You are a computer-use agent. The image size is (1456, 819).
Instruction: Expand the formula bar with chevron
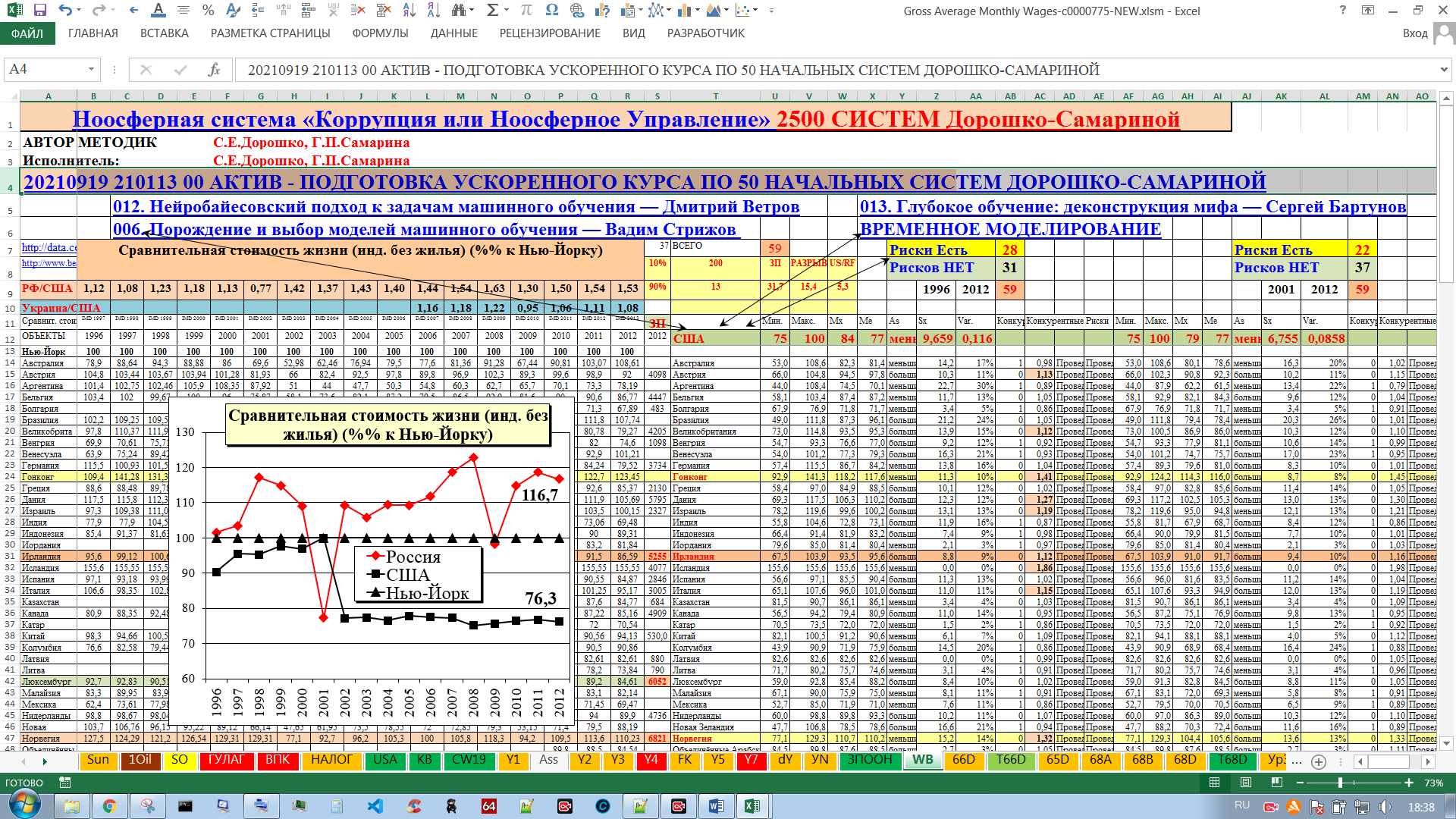pos(1443,70)
